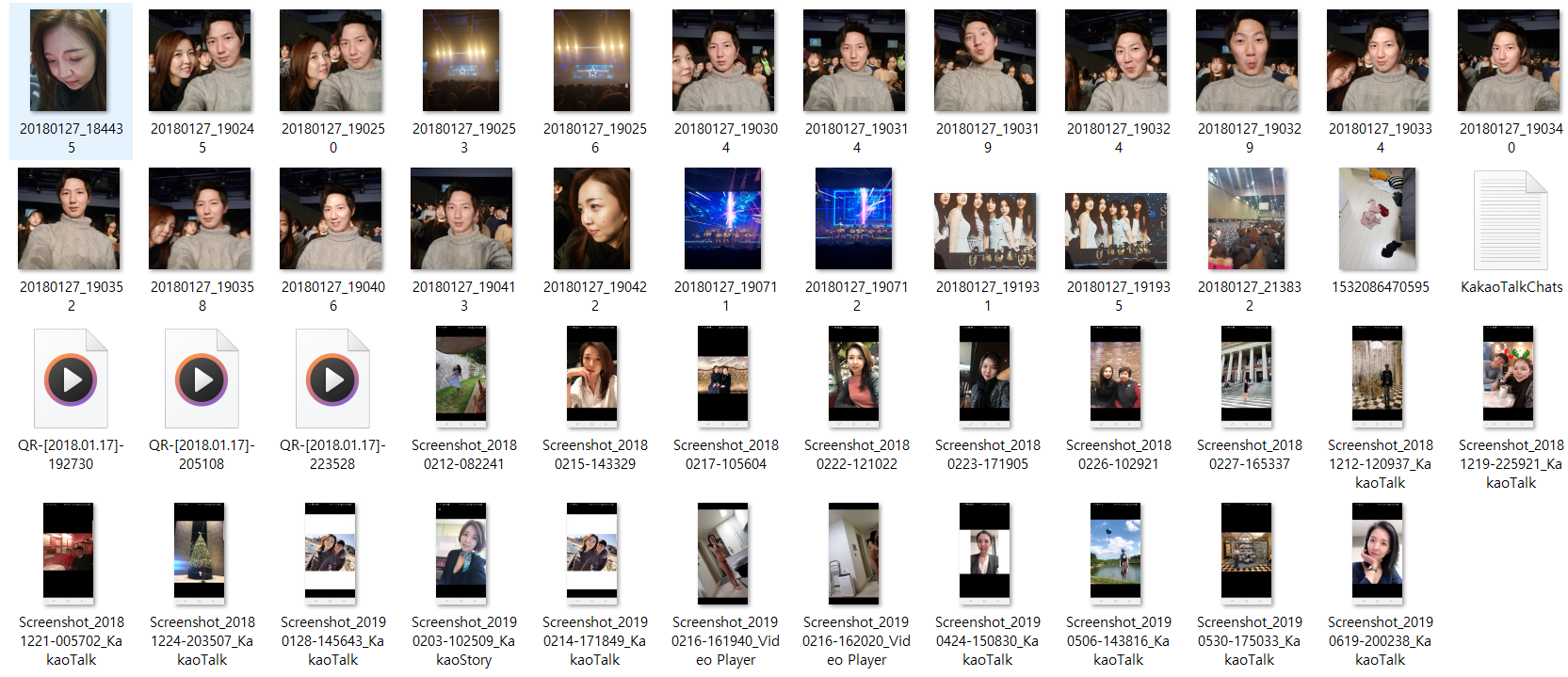The width and height of the screenshot is (1568, 677).
Task: Select Screenshot_20180226-102921
Action: tap(1116, 377)
